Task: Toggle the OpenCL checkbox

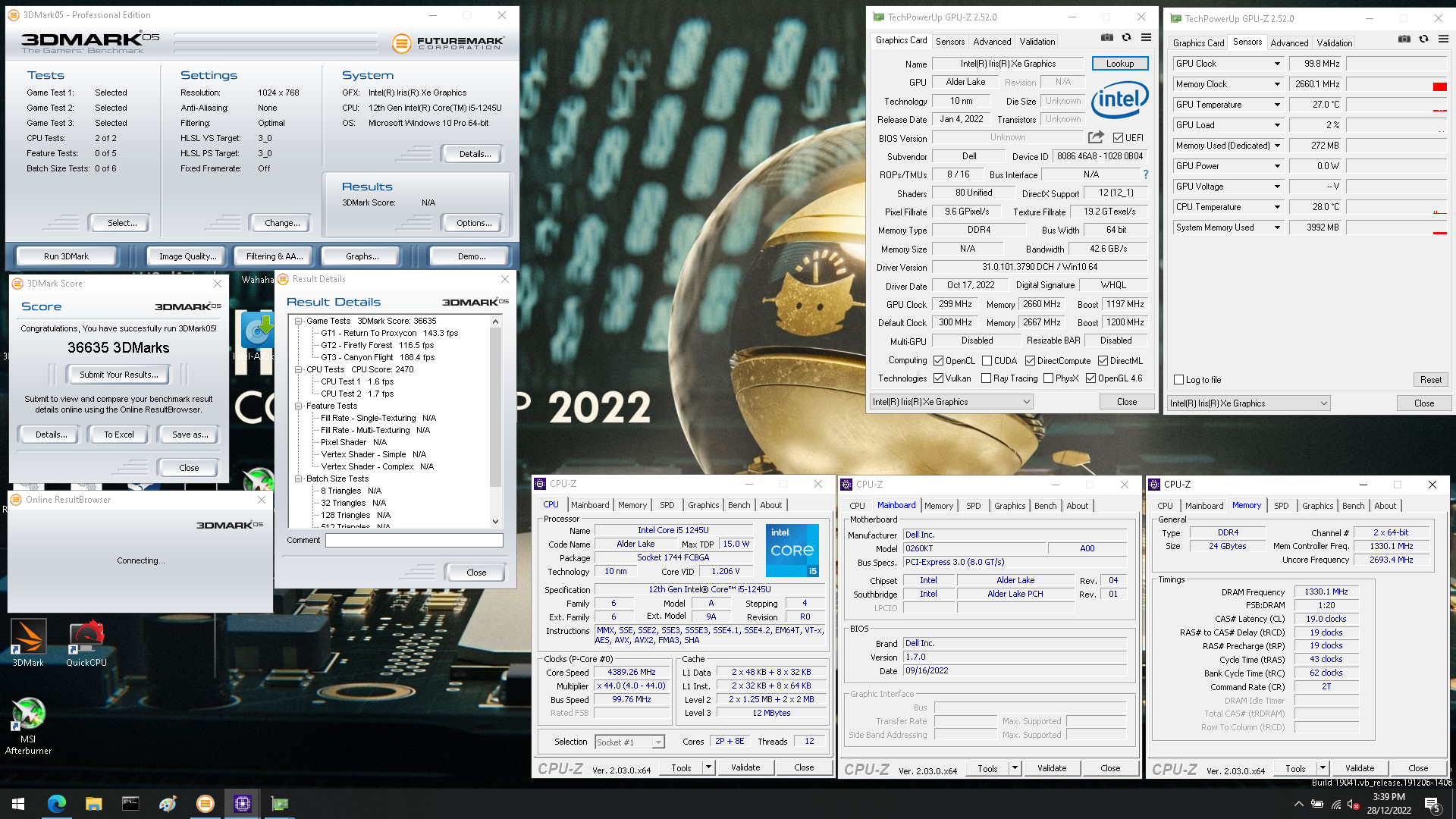Action: click(x=938, y=361)
